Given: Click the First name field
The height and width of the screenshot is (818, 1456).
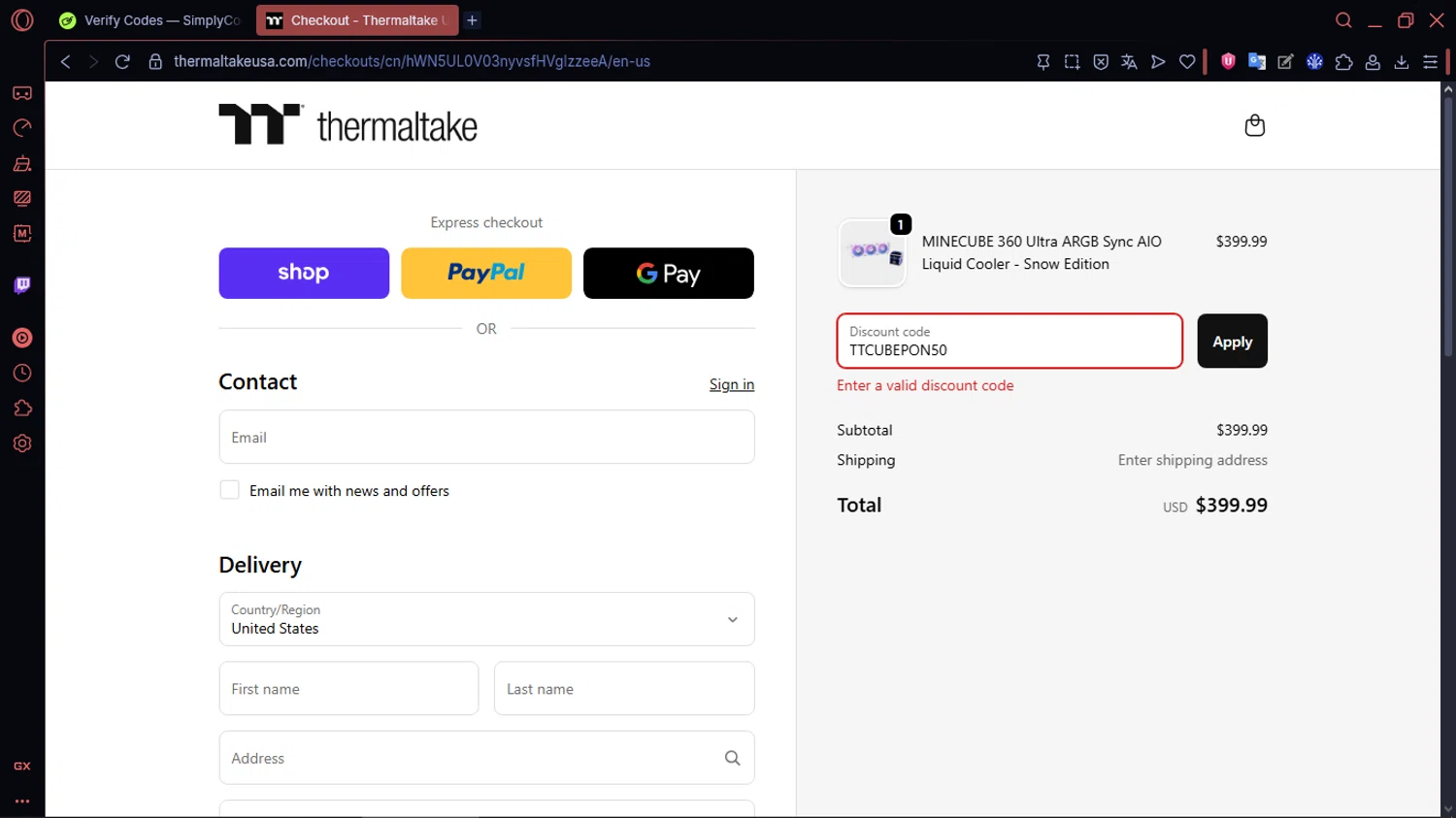Looking at the screenshot, I should (348, 688).
